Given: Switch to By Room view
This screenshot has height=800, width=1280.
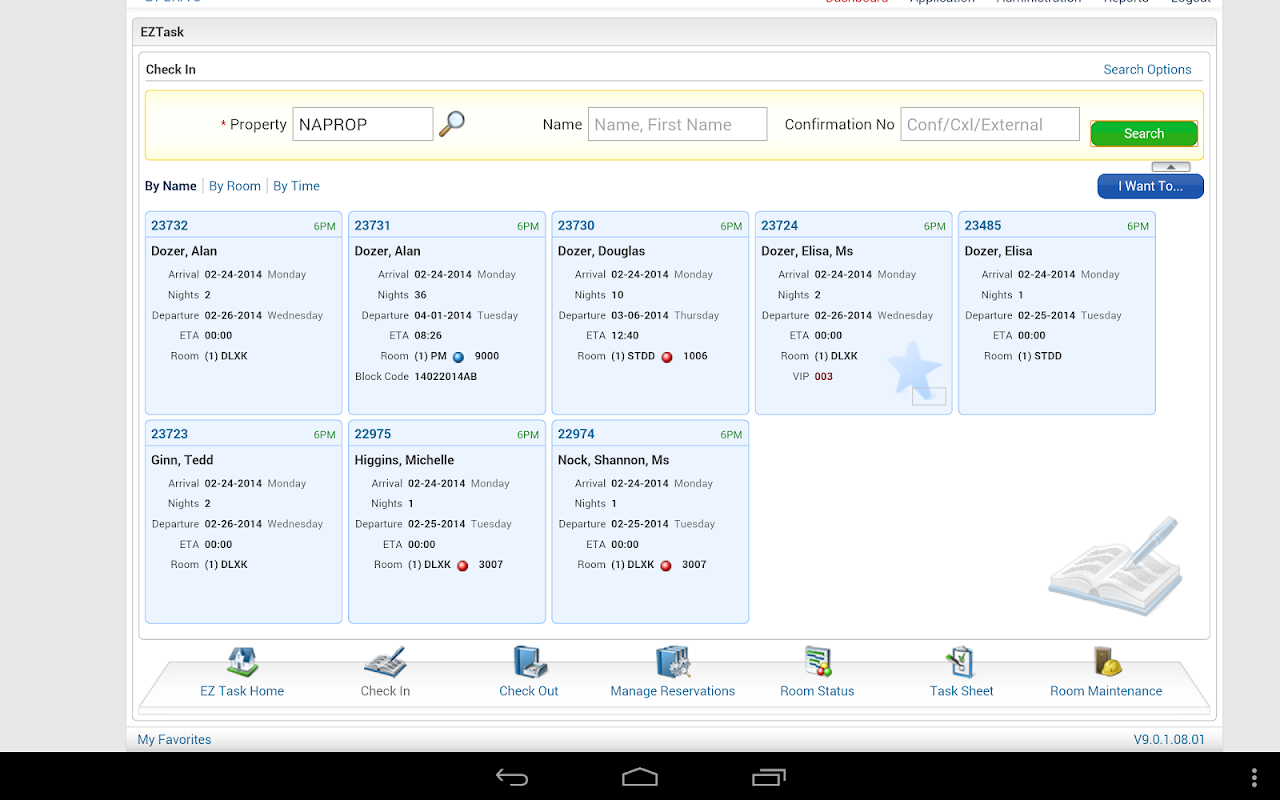Looking at the screenshot, I should 235,186.
